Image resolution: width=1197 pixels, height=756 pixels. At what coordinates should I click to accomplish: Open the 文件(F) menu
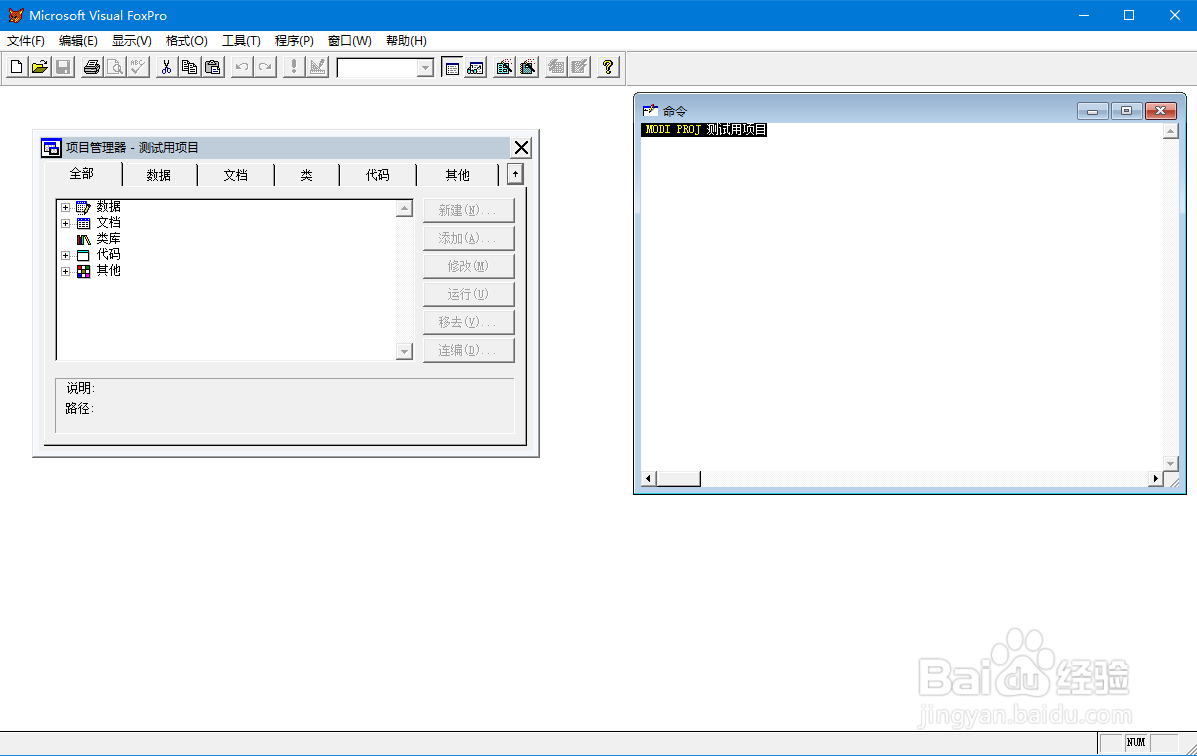click(26, 40)
